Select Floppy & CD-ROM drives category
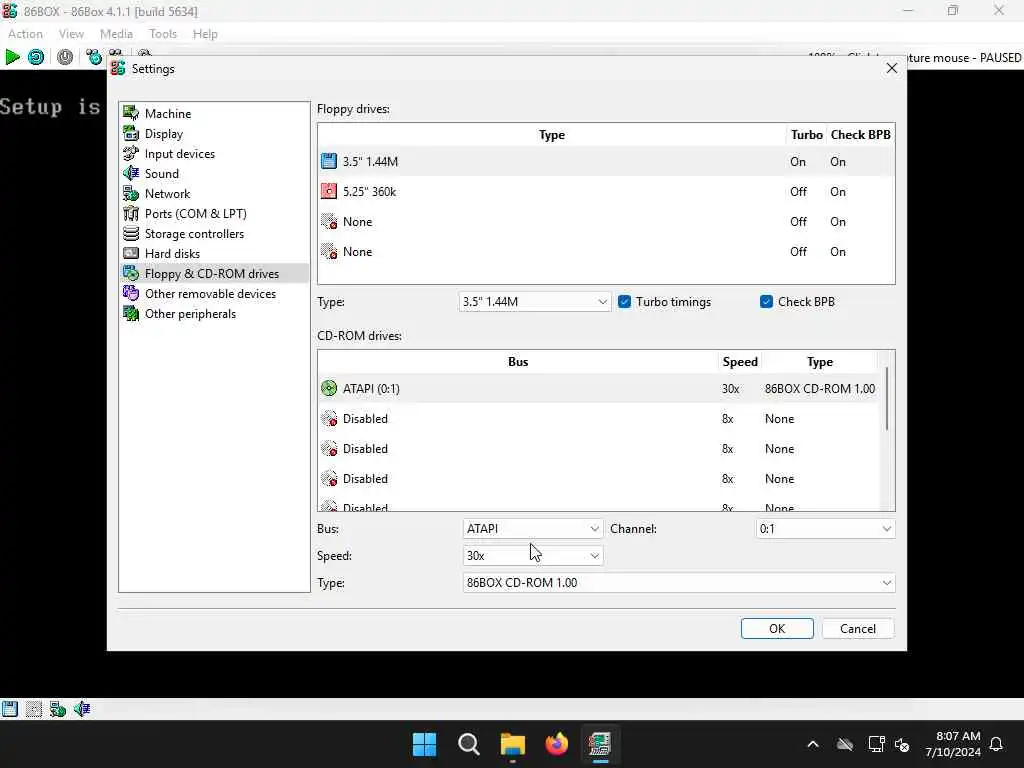Viewport: 1024px width, 768px height. click(214, 274)
